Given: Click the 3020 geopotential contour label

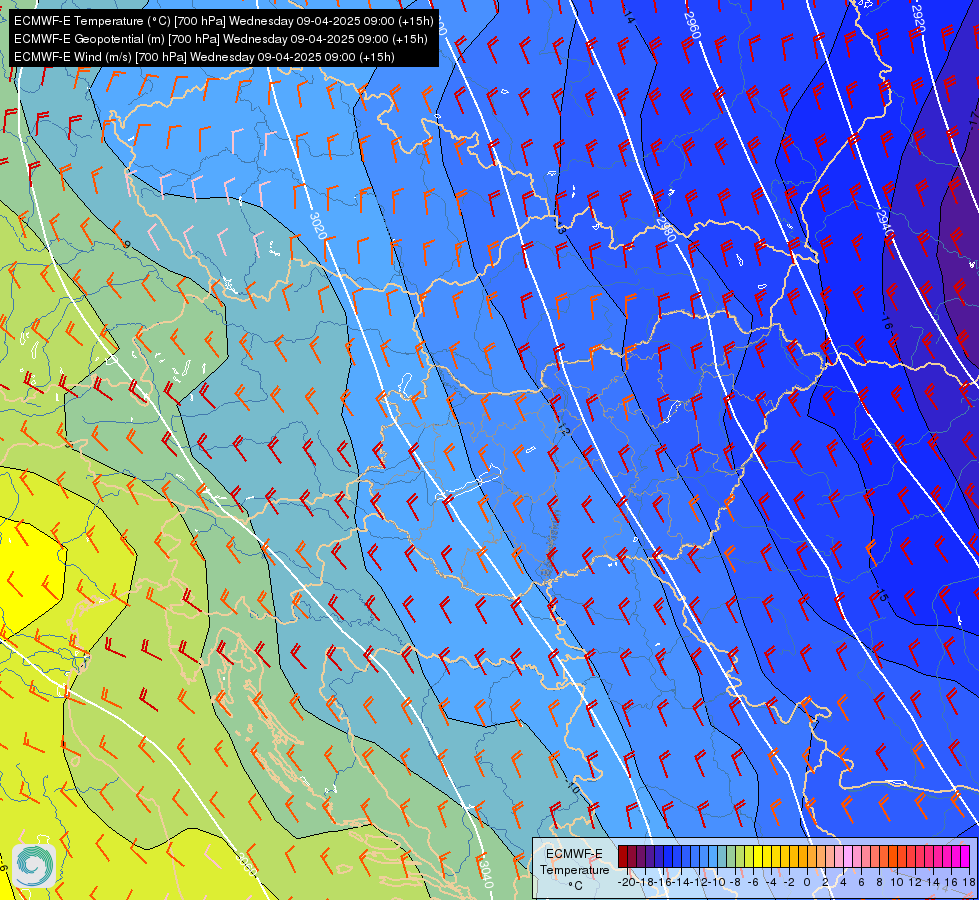Looking at the screenshot, I should (318, 225).
